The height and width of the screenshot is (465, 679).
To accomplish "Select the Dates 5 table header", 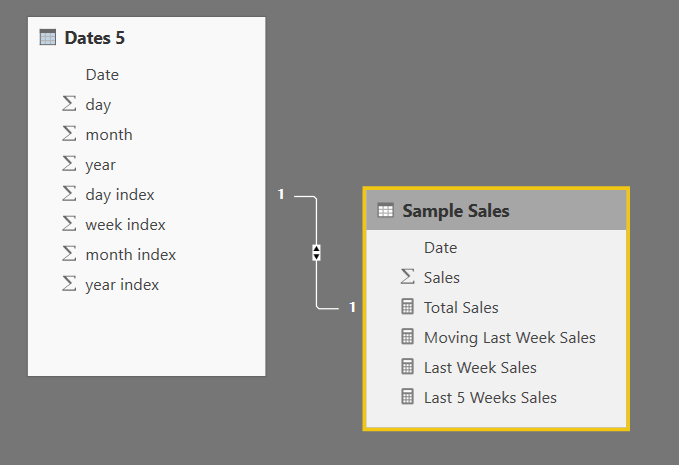I will point(147,38).
